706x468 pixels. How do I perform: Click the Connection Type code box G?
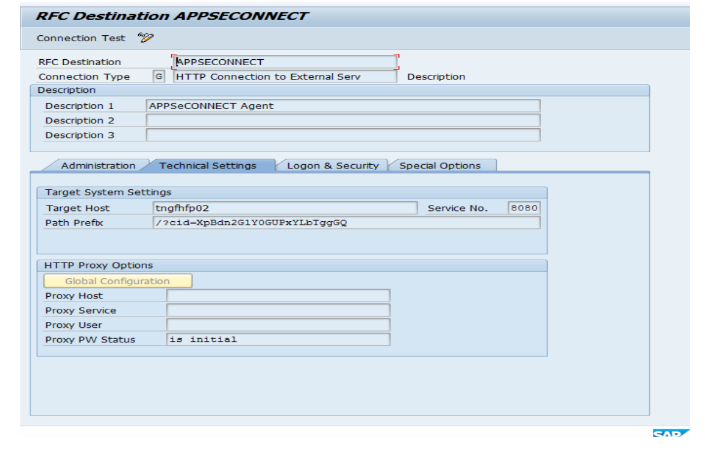tap(158, 76)
